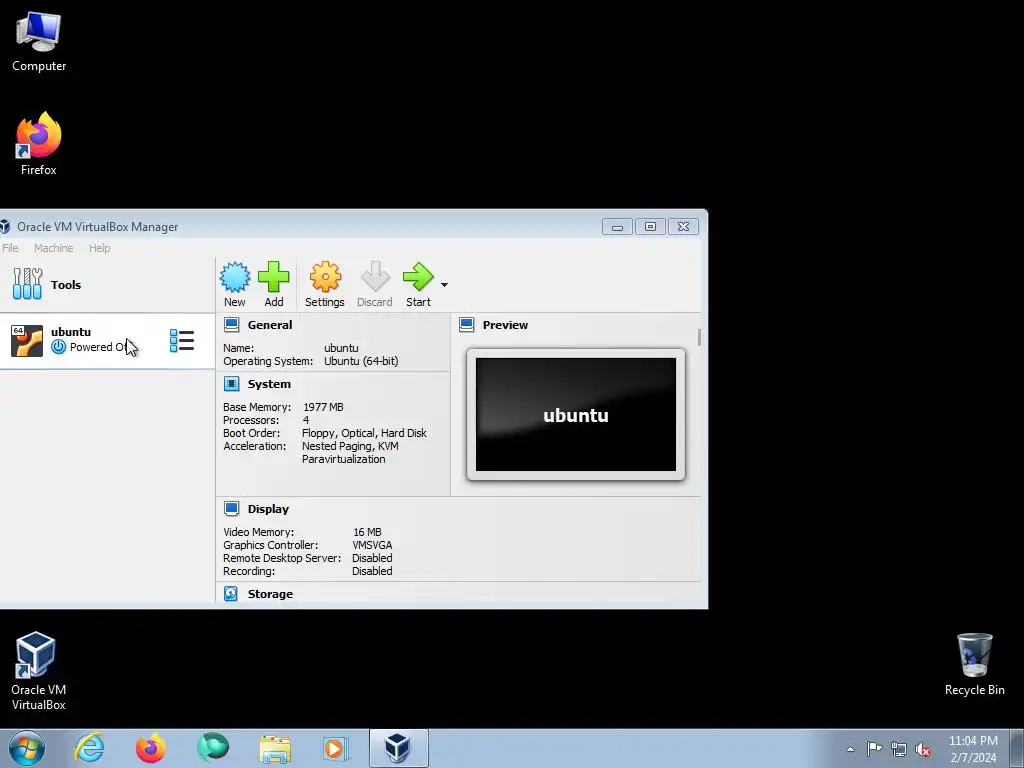Click the muted volume tray icon
The height and width of the screenshot is (768, 1024).
(x=923, y=749)
